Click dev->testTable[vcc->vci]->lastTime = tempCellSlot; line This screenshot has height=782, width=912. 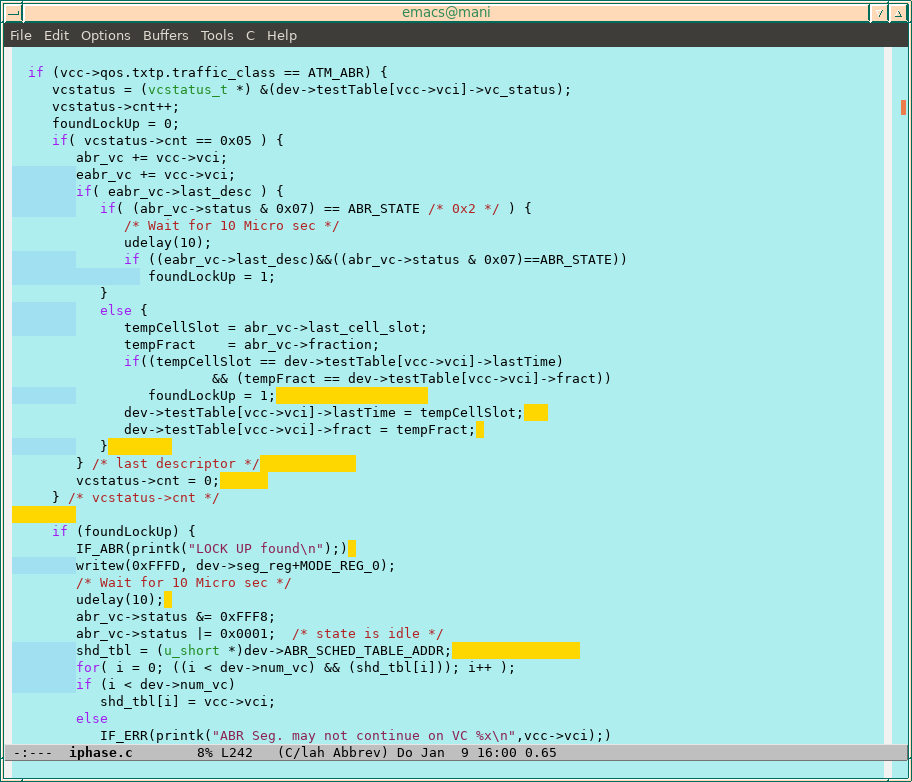(324, 413)
